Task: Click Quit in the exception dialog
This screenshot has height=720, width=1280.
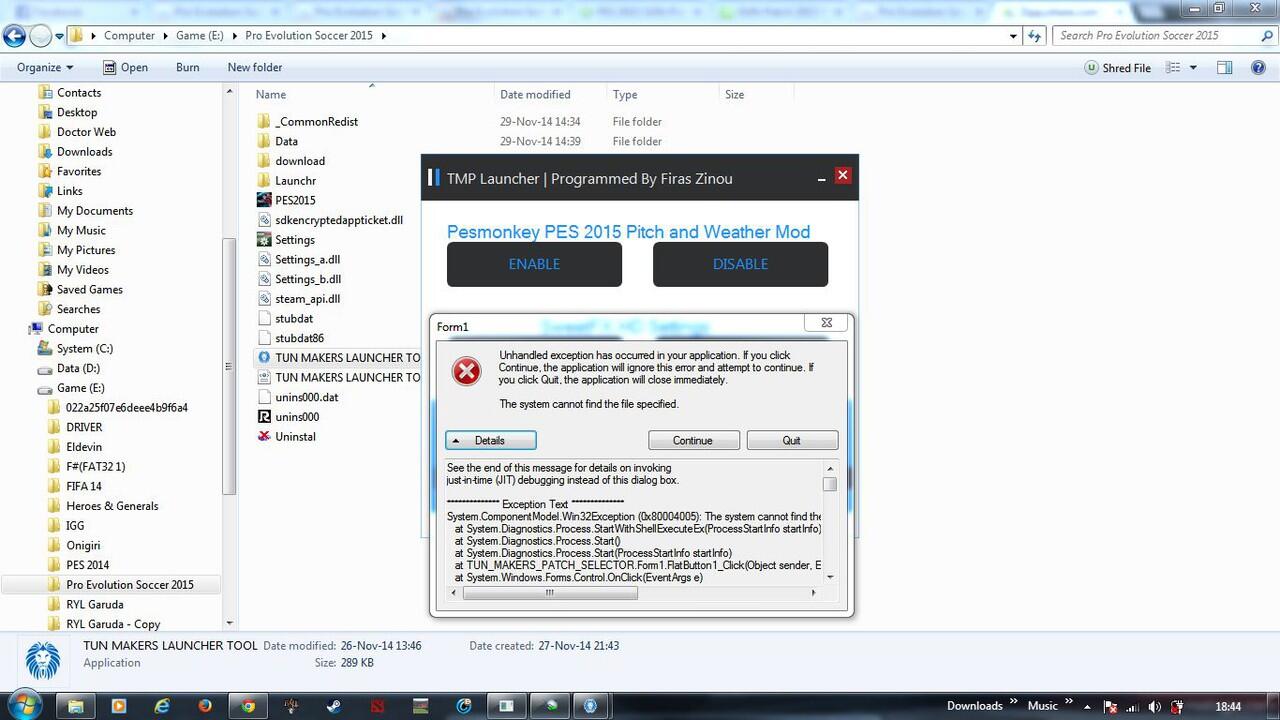Action: [792, 440]
